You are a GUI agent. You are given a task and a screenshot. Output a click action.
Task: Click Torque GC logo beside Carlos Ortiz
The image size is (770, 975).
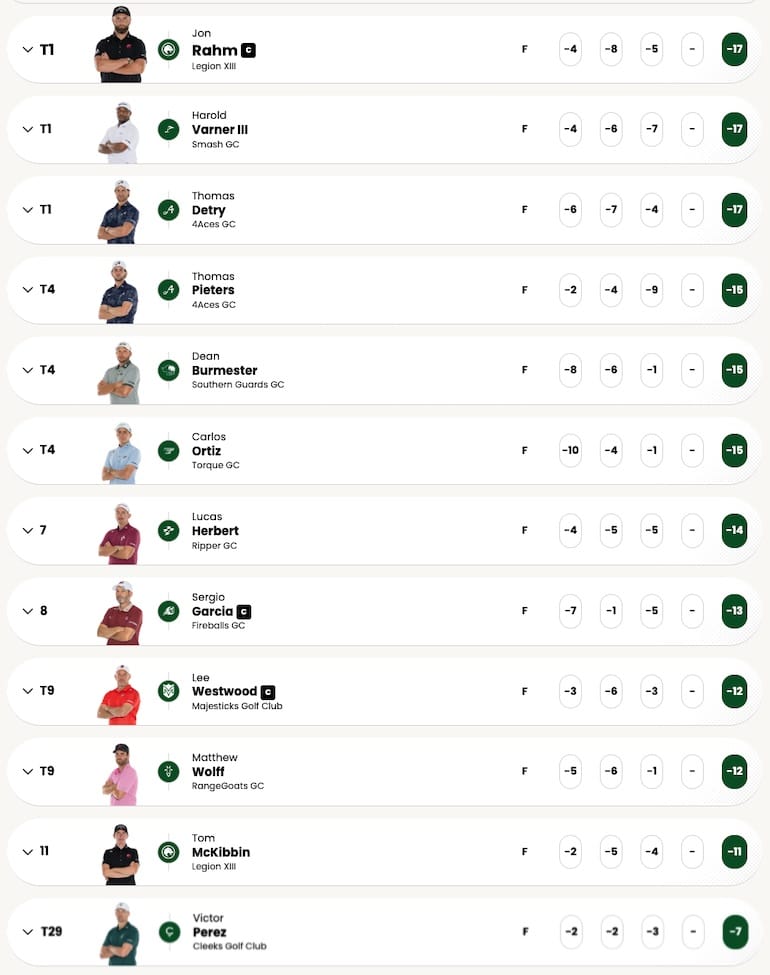[x=169, y=451]
